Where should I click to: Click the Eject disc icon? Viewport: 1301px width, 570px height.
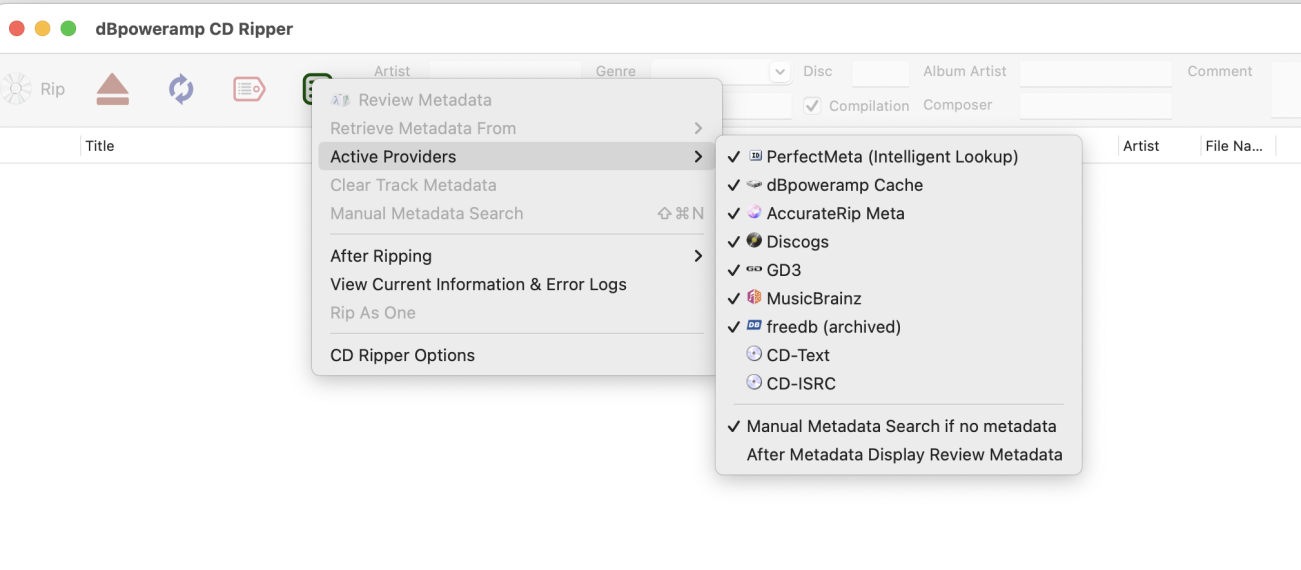[113, 90]
